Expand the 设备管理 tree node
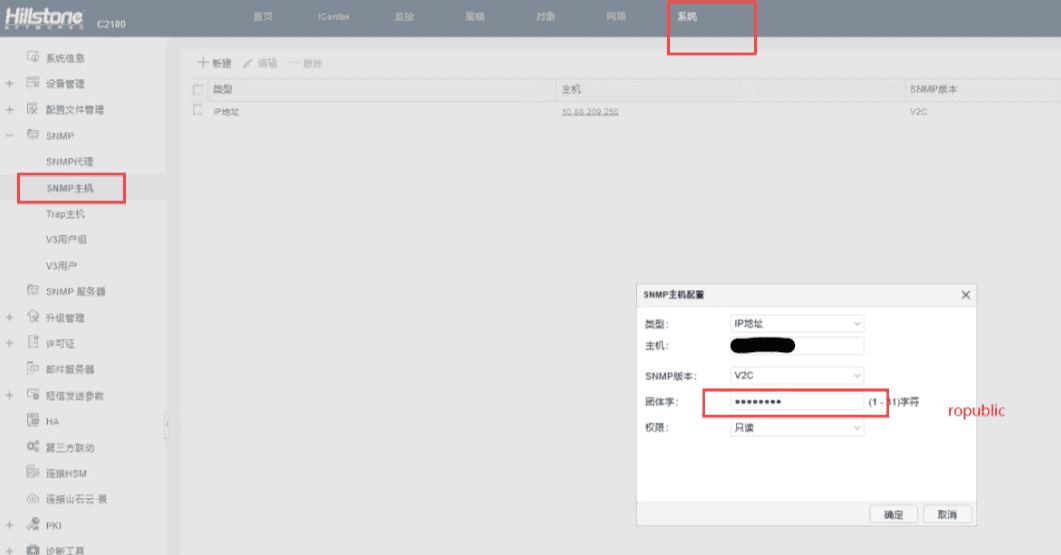This screenshot has width=1061, height=555. pyautogui.click(x=9, y=83)
